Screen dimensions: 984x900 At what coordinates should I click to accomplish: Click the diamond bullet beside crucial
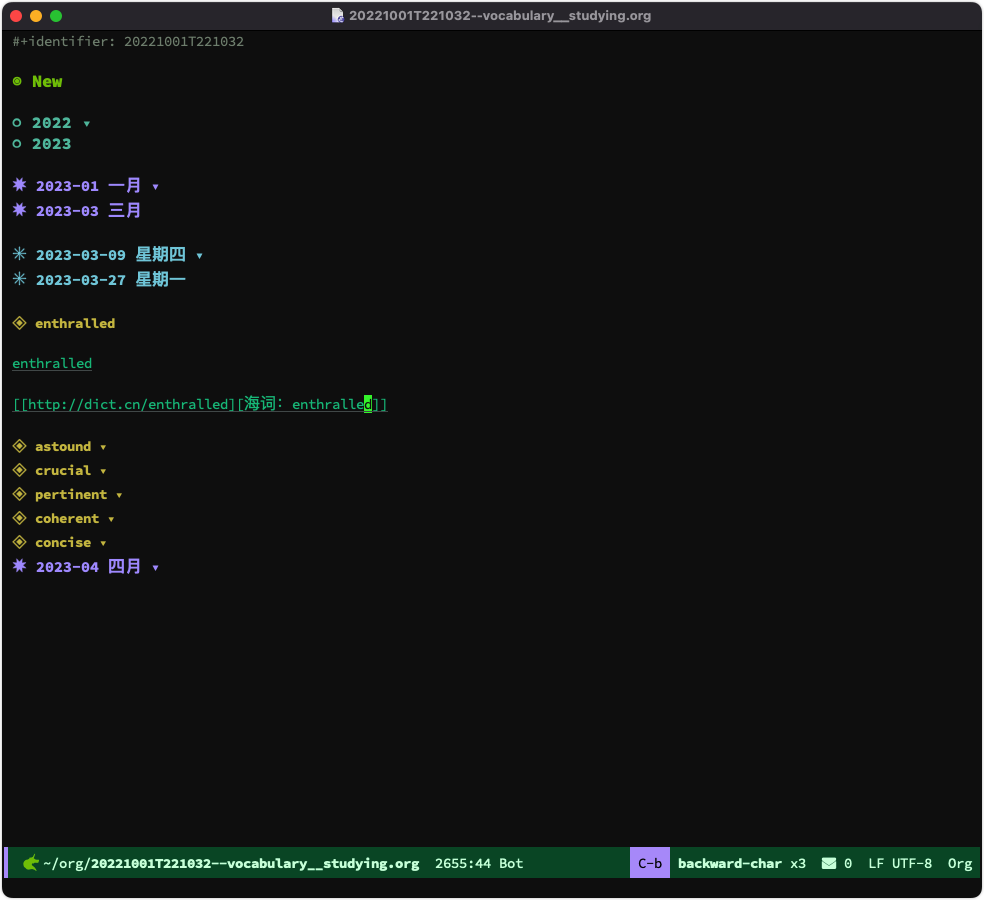[19, 470]
